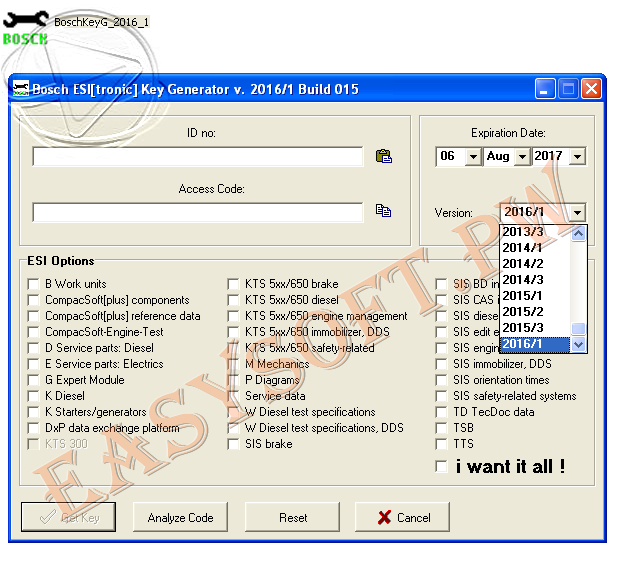Image resolution: width=624 pixels, height=561 pixels.
Task: Check KTS 5xx/650 brake
Action: pos(233,284)
